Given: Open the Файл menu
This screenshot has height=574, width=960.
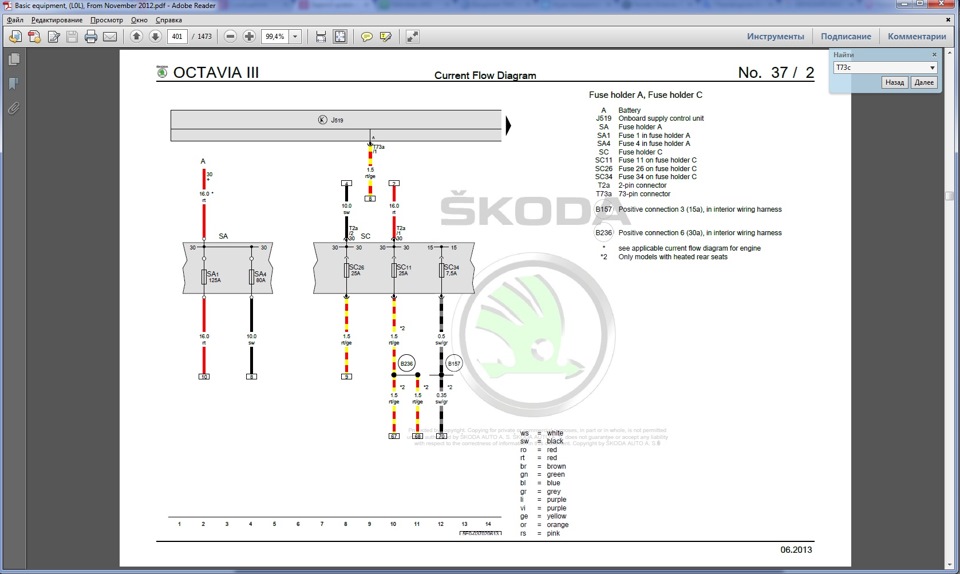Looking at the screenshot, I should (x=15, y=20).
